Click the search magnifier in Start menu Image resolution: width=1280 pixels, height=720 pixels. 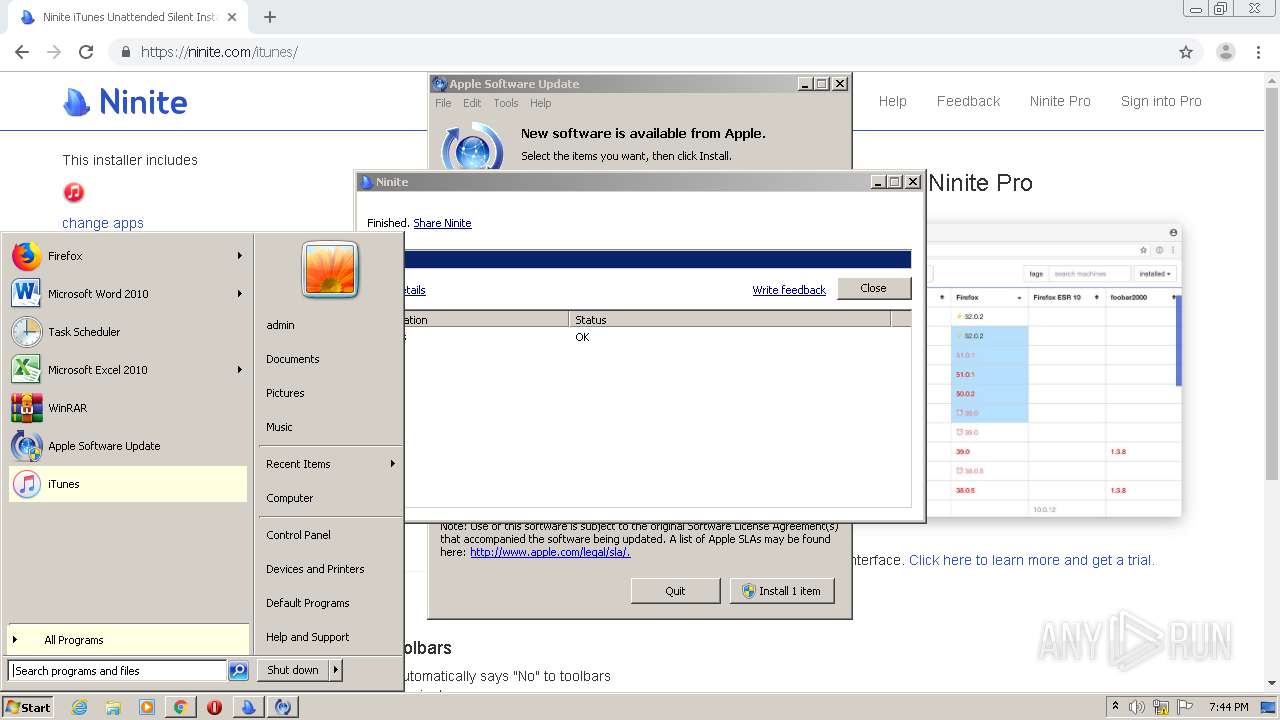[238, 671]
